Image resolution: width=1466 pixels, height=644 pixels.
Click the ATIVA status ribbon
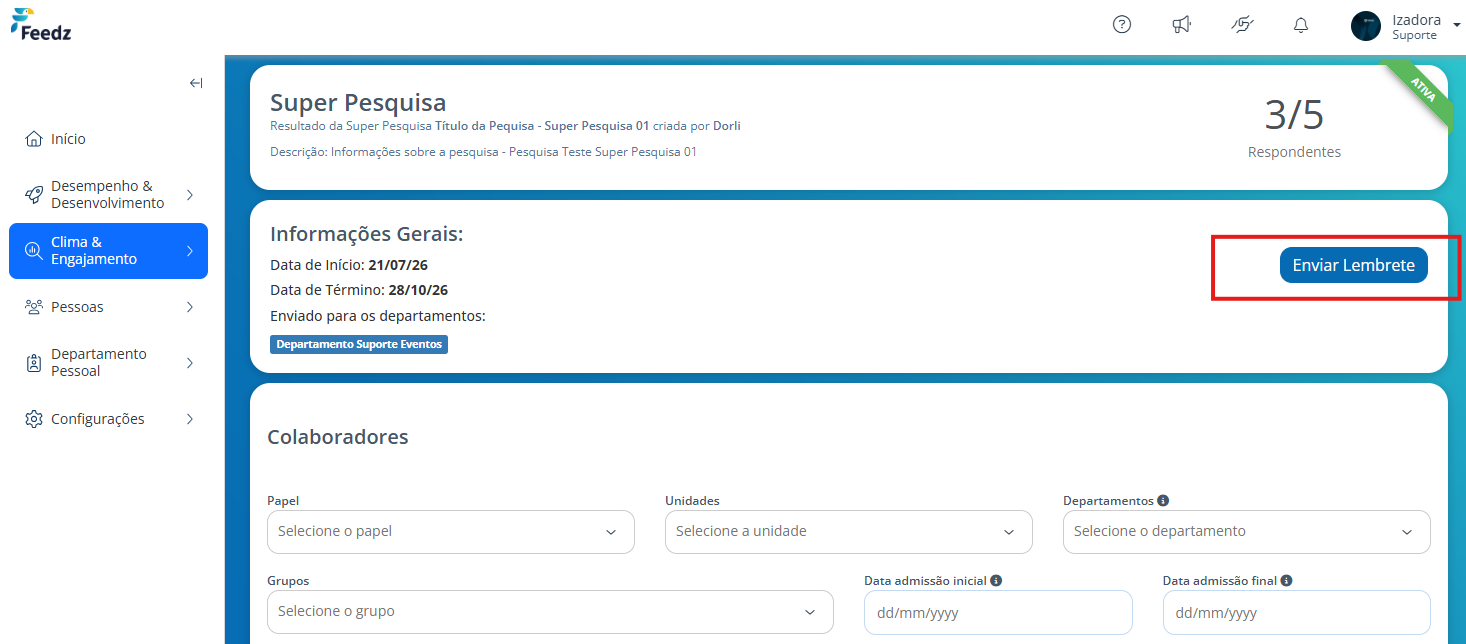pyautogui.click(x=1423, y=91)
